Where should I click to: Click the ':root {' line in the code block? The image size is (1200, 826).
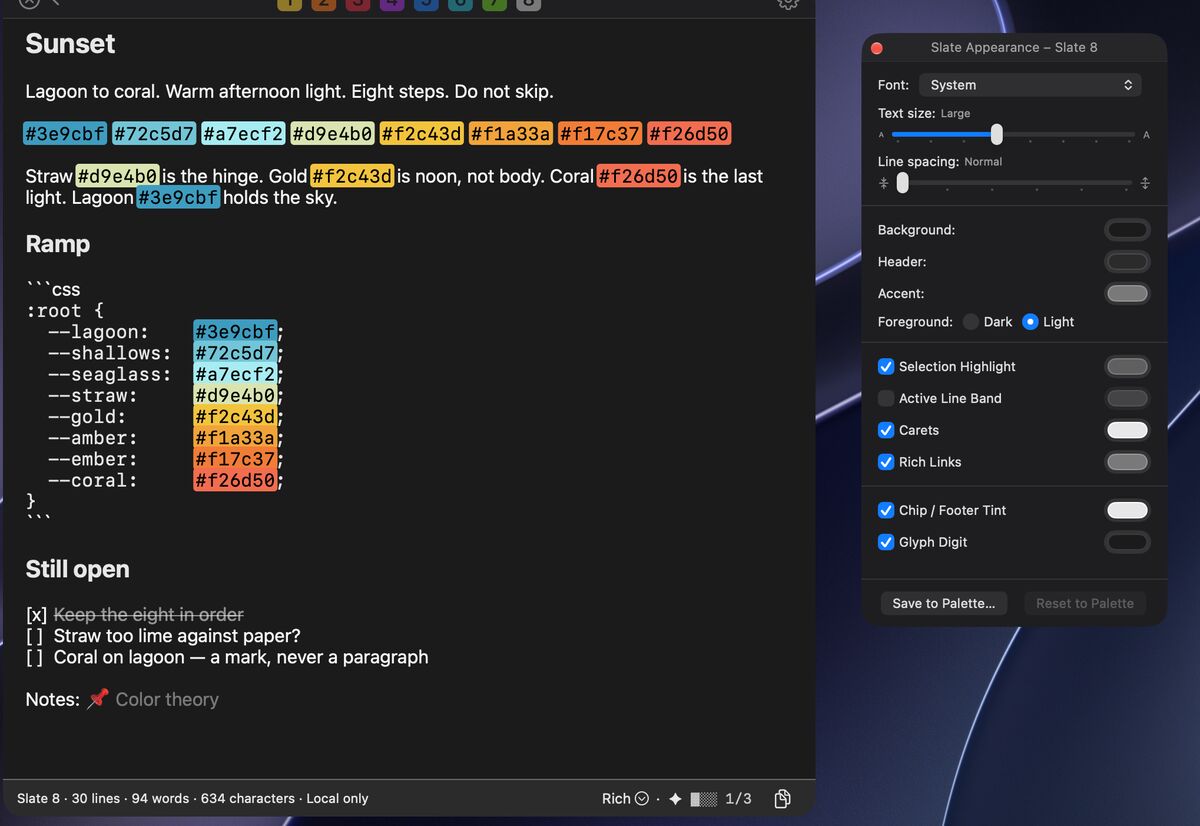(x=65, y=311)
